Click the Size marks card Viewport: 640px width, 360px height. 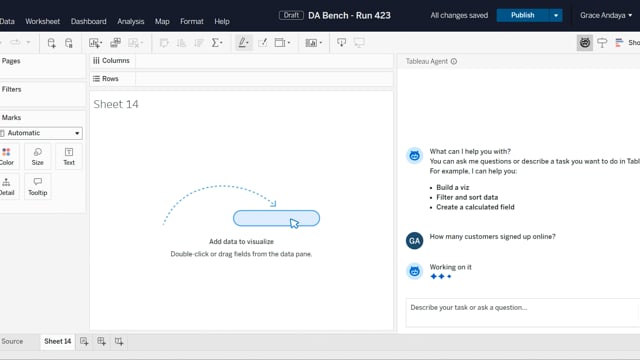coord(38,156)
